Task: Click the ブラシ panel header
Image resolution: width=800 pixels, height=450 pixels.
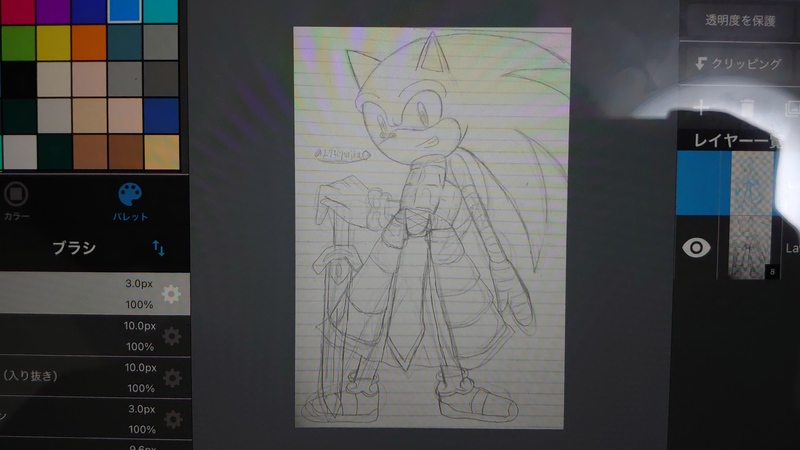Action: coord(74,248)
